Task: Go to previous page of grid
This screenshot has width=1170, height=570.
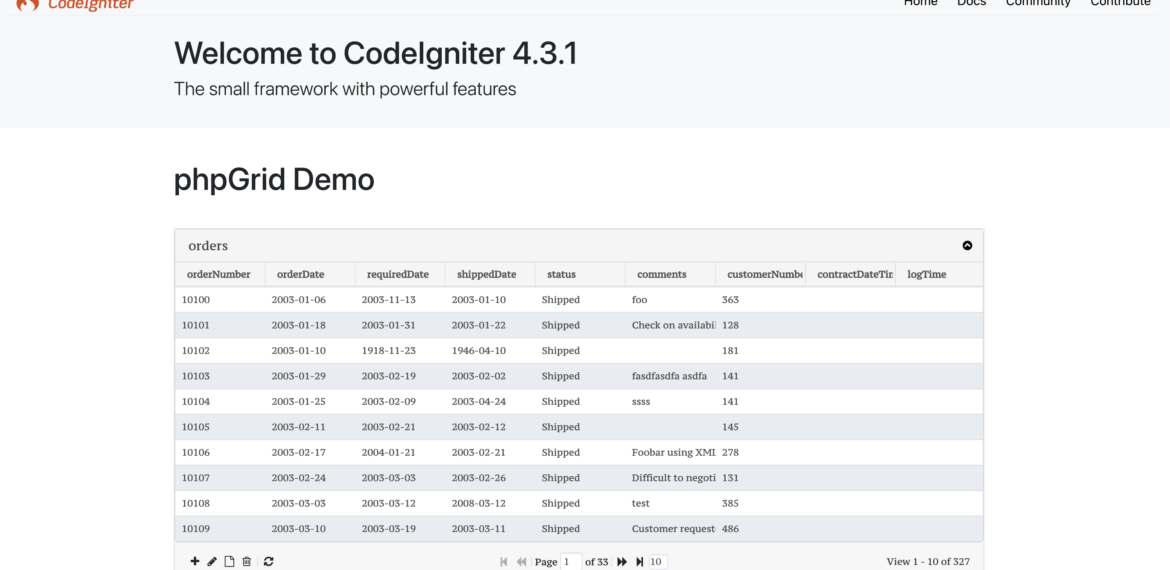Action: point(522,562)
